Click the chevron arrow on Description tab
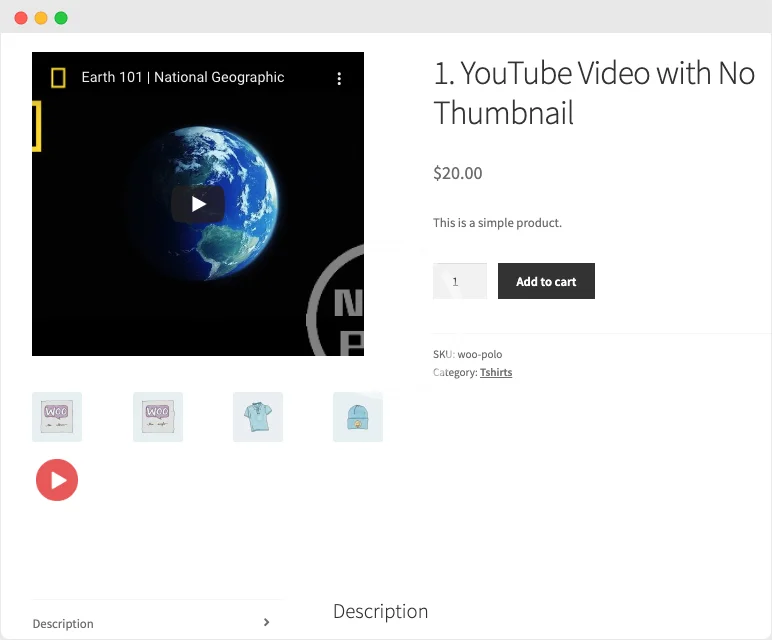The image size is (772, 640). click(266, 622)
